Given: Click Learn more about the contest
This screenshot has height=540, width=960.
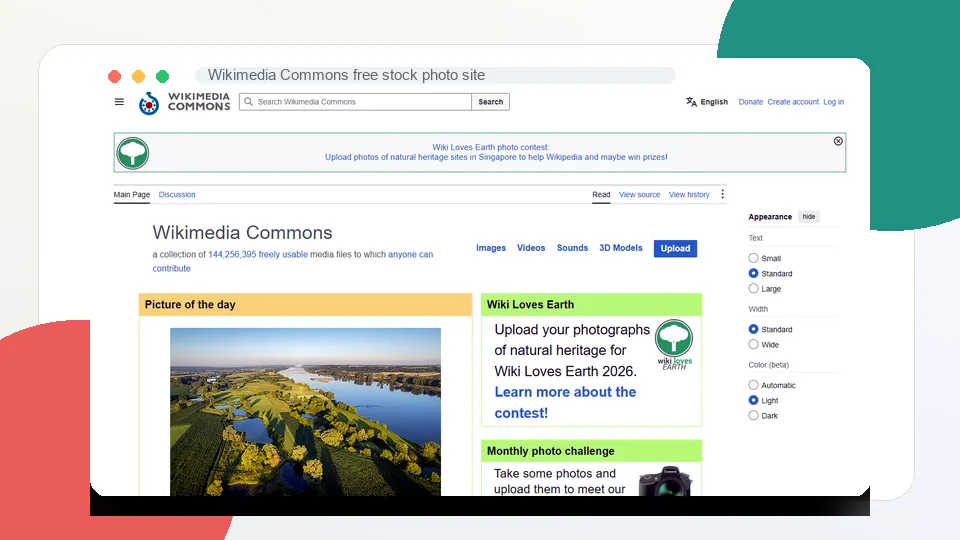Looking at the screenshot, I should tap(565, 402).
